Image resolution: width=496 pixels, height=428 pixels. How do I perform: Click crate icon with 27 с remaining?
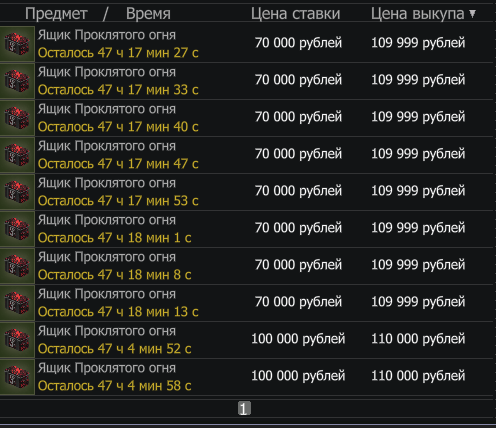point(17,44)
